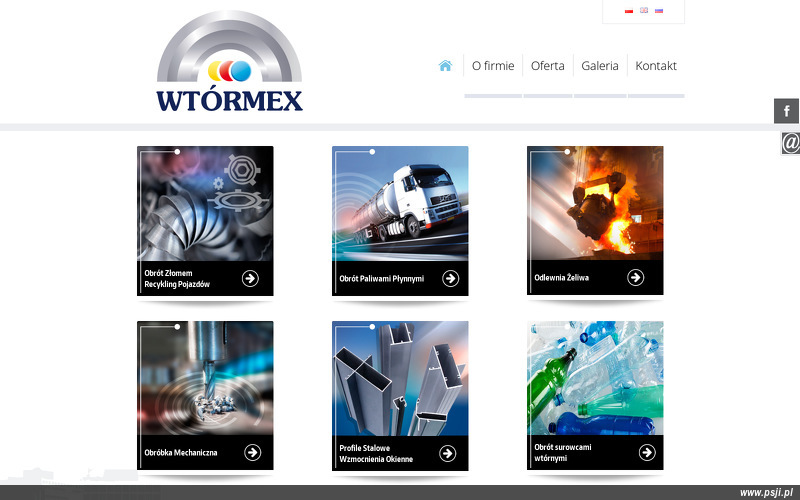Click arrow on Obróbka Mechaniczna card
This screenshot has width=800, height=500.
pyautogui.click(x=252, y=453)
